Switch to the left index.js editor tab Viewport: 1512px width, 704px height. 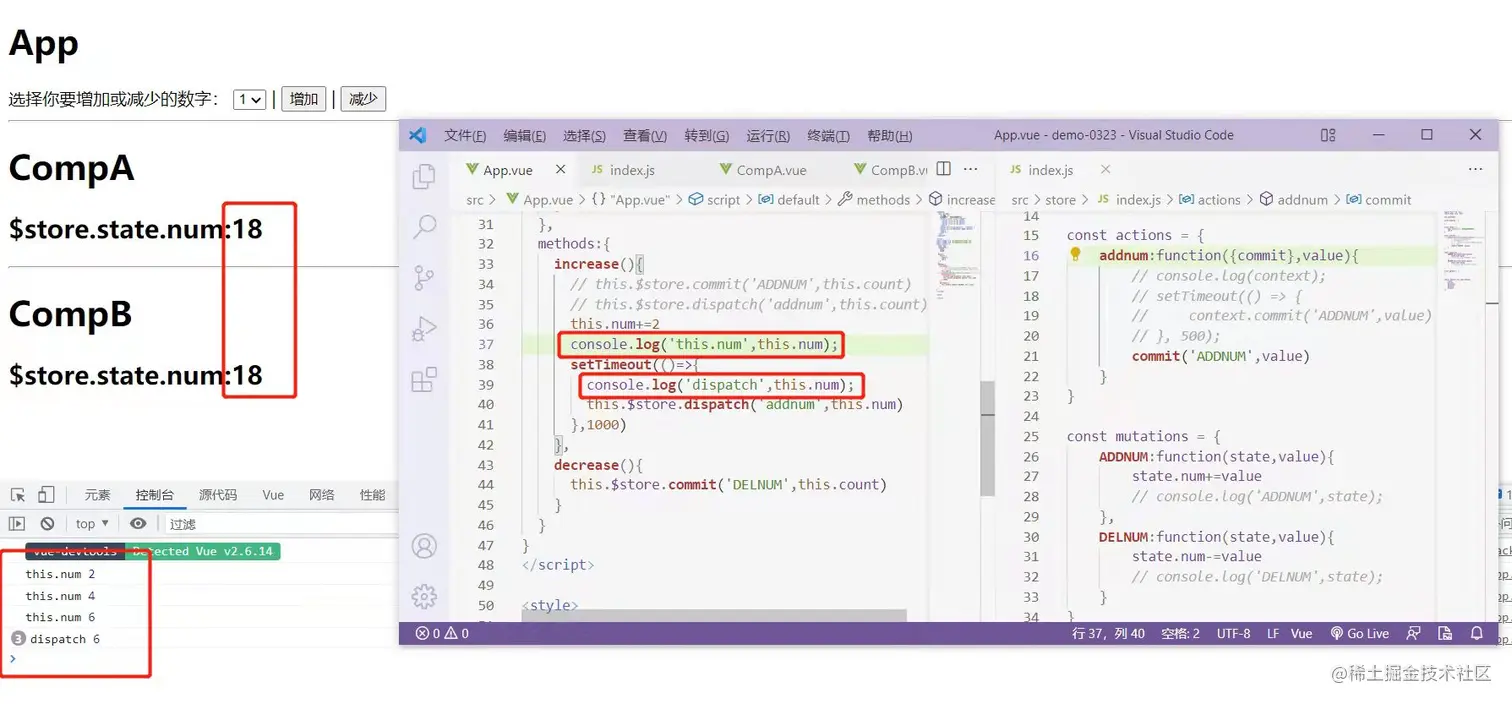coord(631,169)
